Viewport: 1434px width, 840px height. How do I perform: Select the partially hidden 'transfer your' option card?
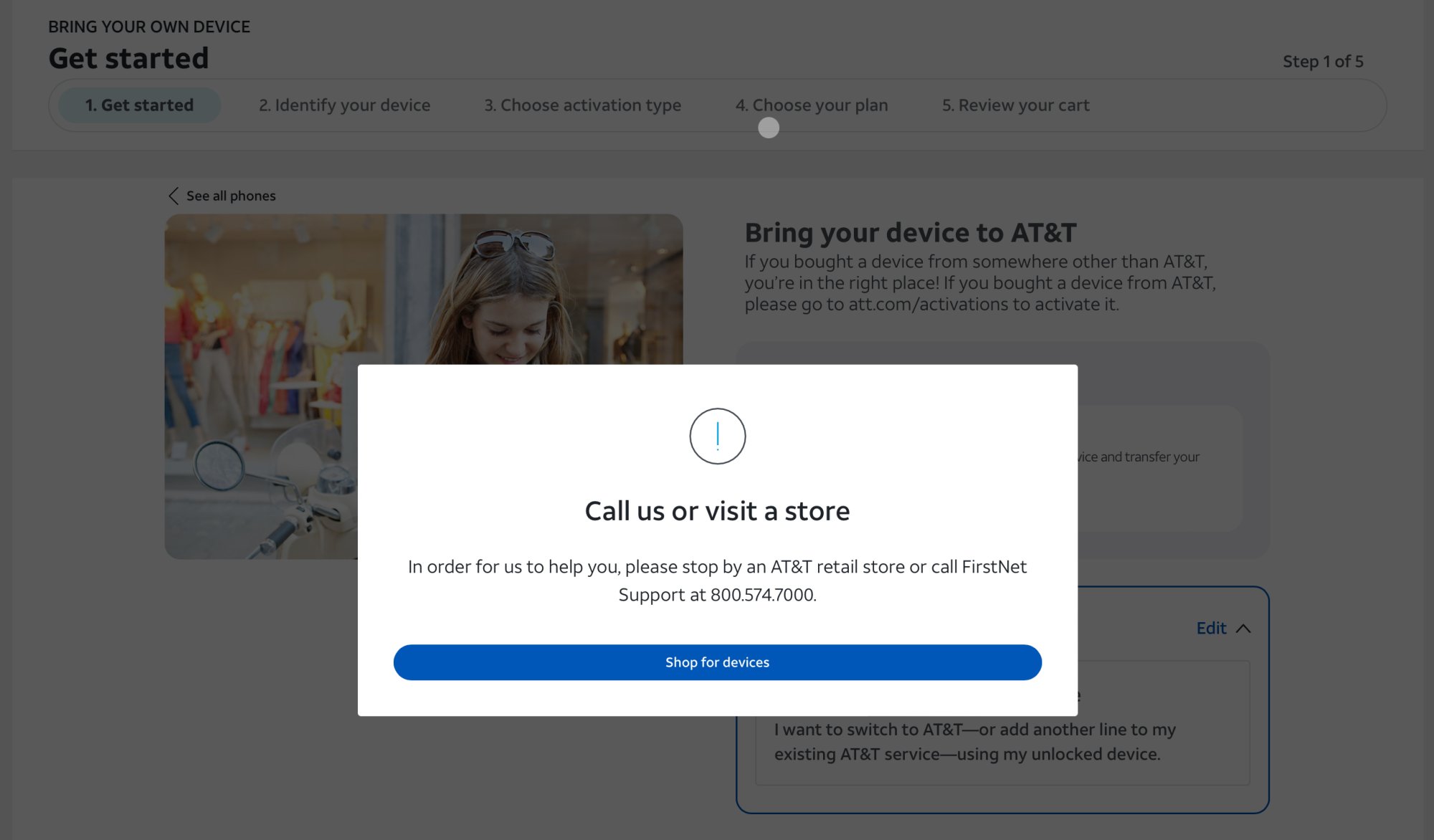click(1160, 469)
